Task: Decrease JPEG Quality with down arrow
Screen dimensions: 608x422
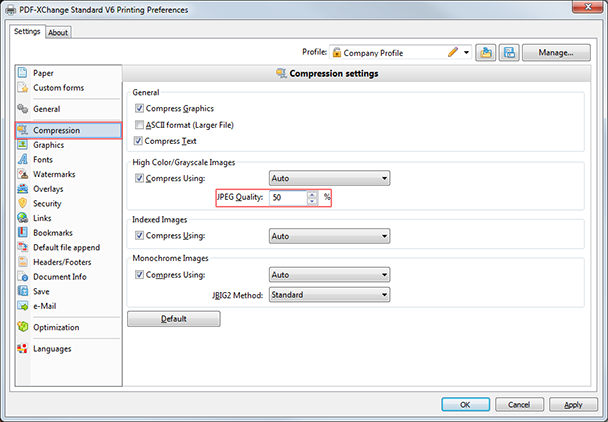Action: (x=312, y=201)
